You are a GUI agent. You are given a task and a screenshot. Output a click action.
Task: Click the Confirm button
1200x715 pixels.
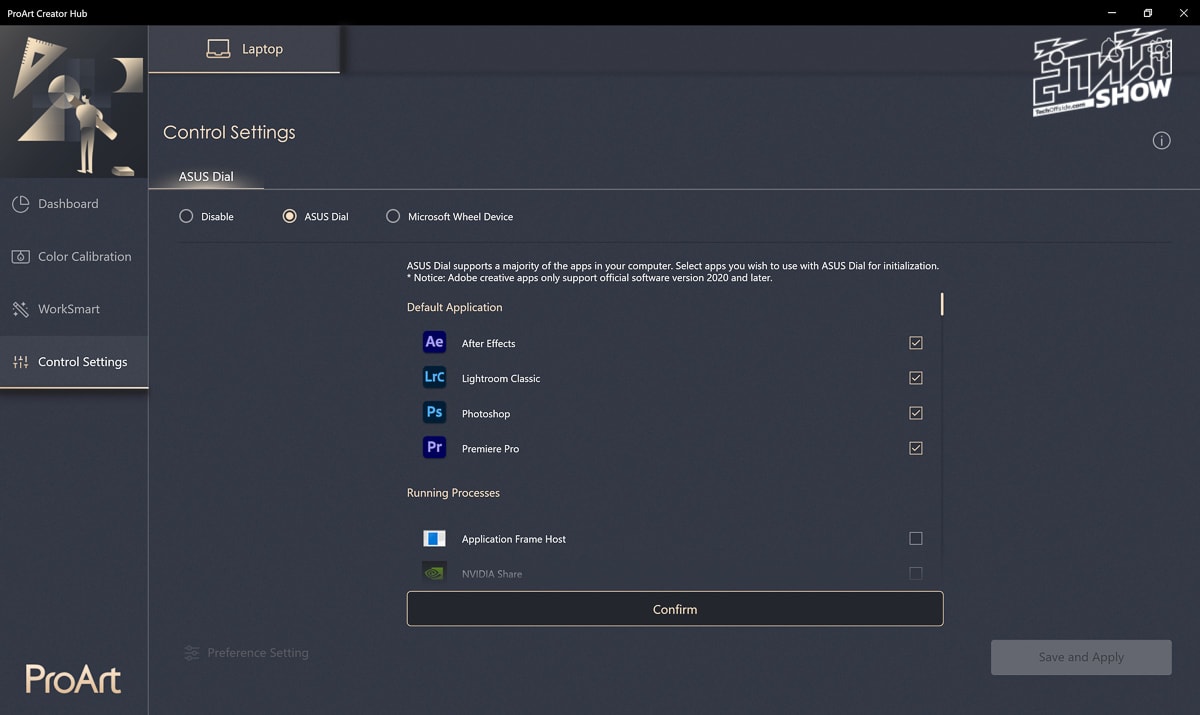pyautogui.click(x=675, y=609)
